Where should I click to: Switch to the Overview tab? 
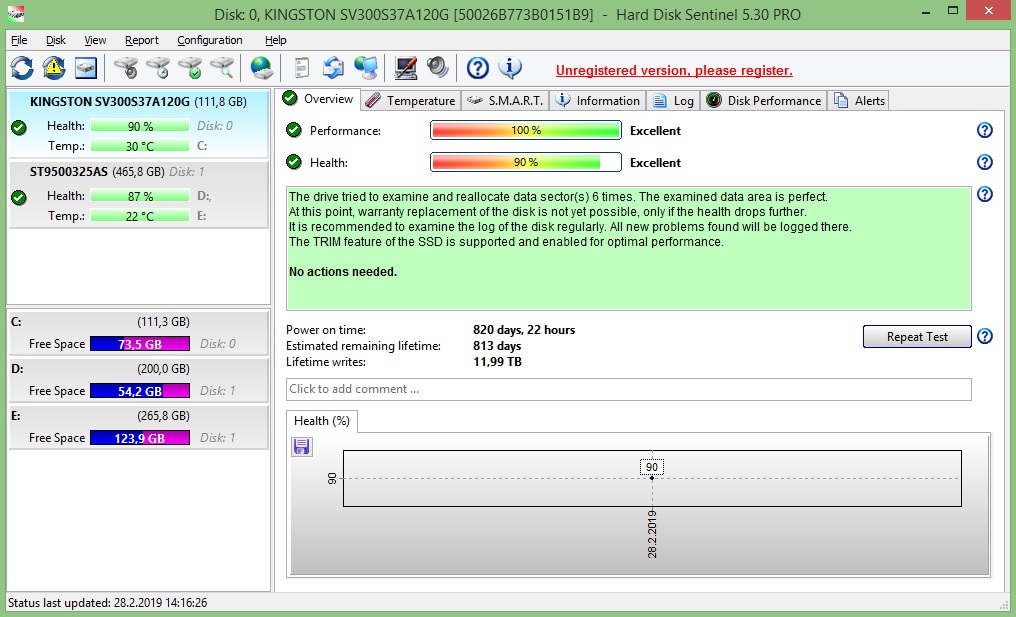[x=318, y=99]
